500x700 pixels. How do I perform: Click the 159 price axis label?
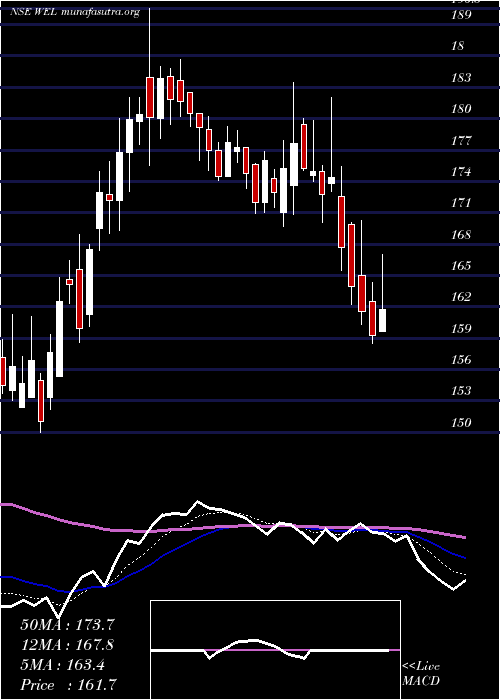[462, 329]
